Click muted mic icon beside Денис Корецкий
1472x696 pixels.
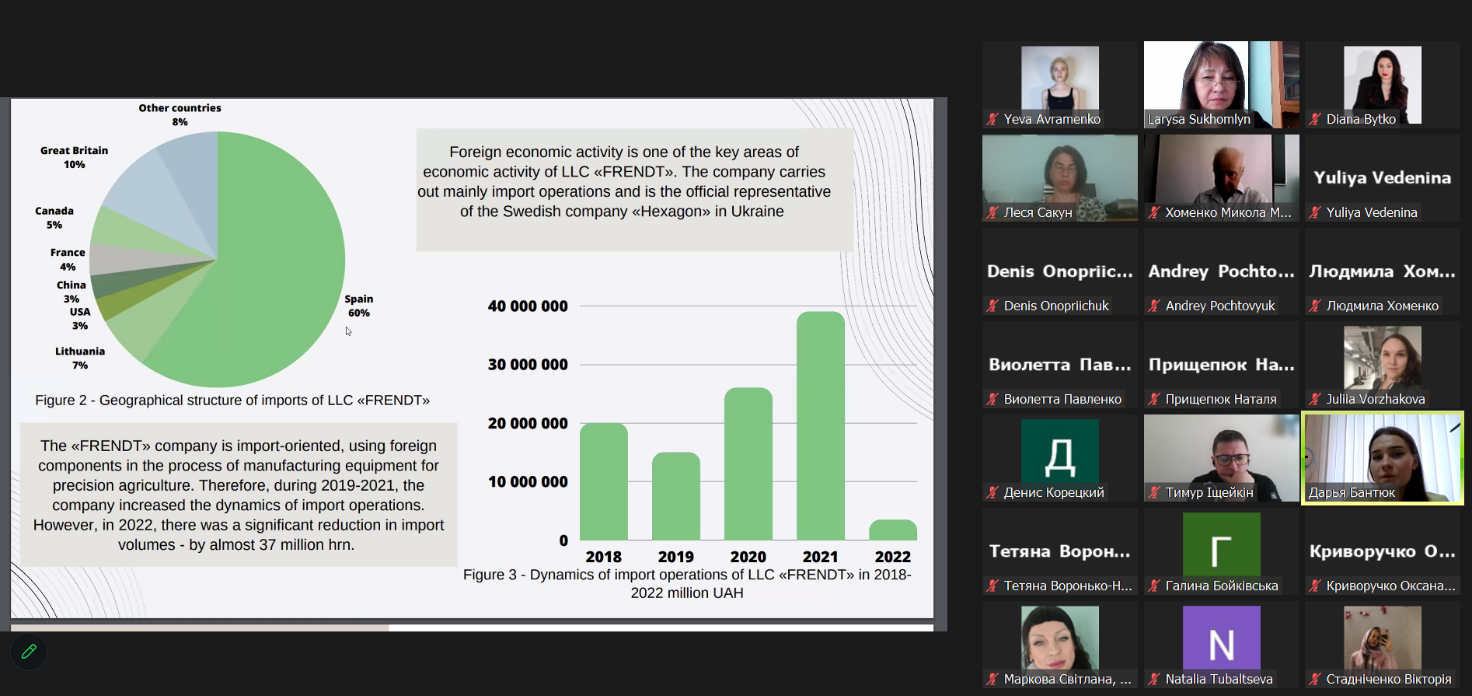coord(993,492)
